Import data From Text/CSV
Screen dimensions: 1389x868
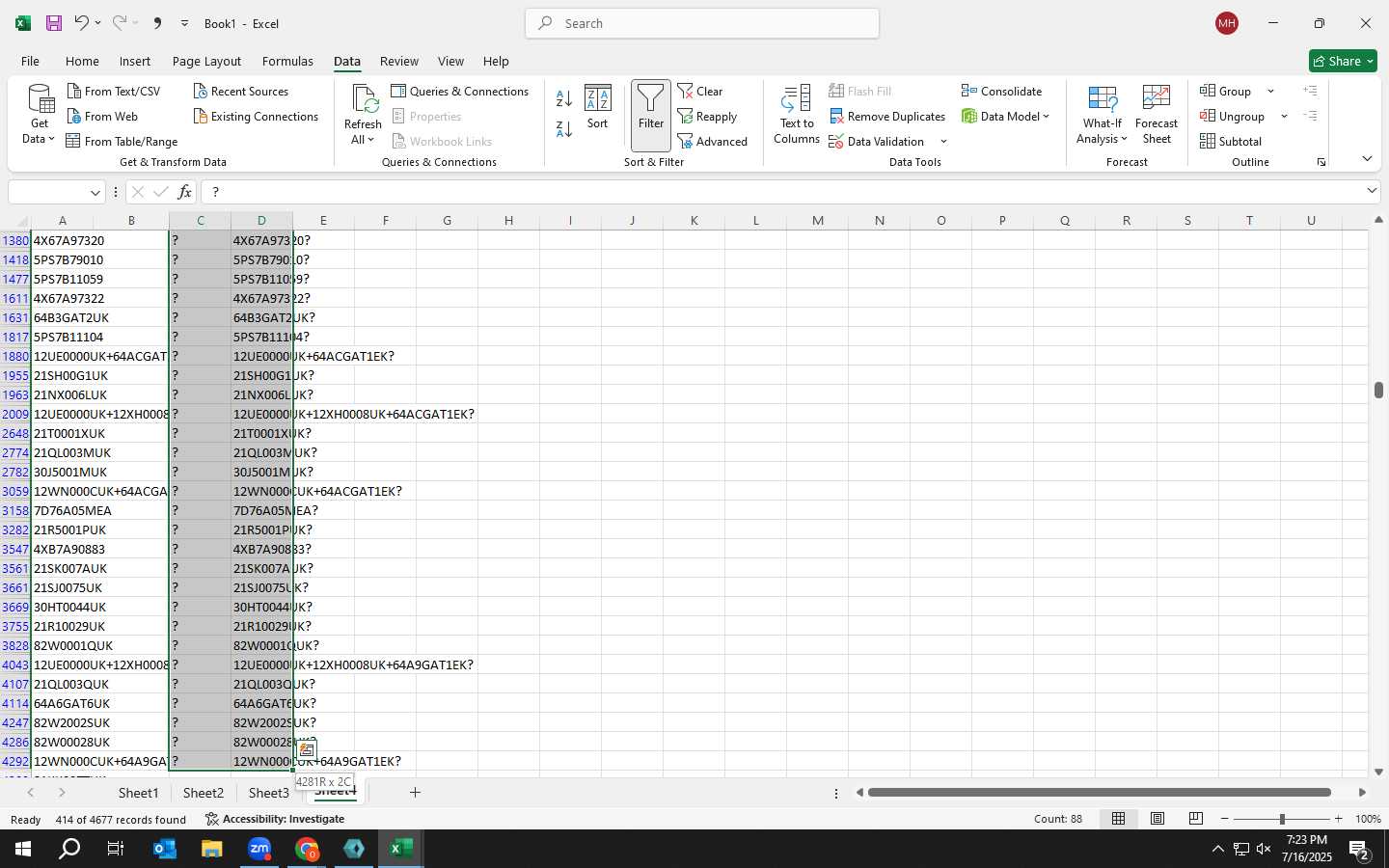coord(114,91)
